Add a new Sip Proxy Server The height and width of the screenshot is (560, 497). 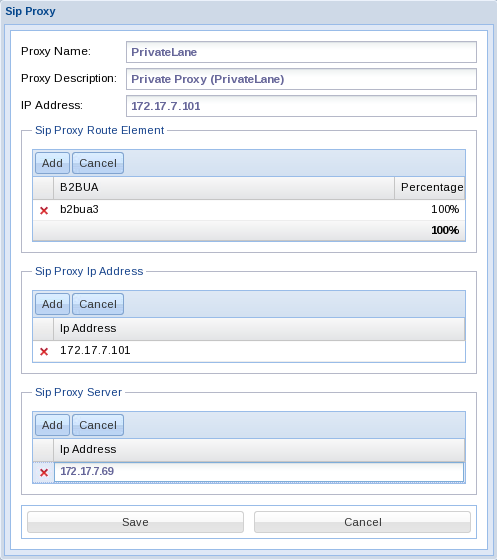tap(52, 425)
